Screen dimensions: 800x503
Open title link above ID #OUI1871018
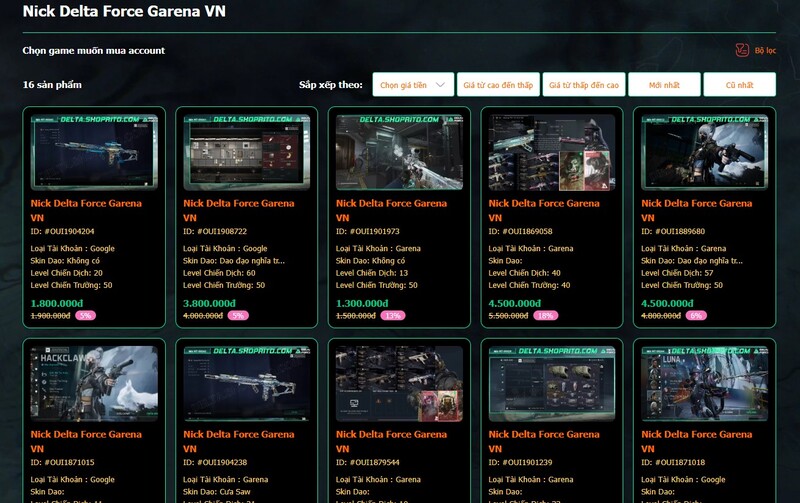pos(696,441)
